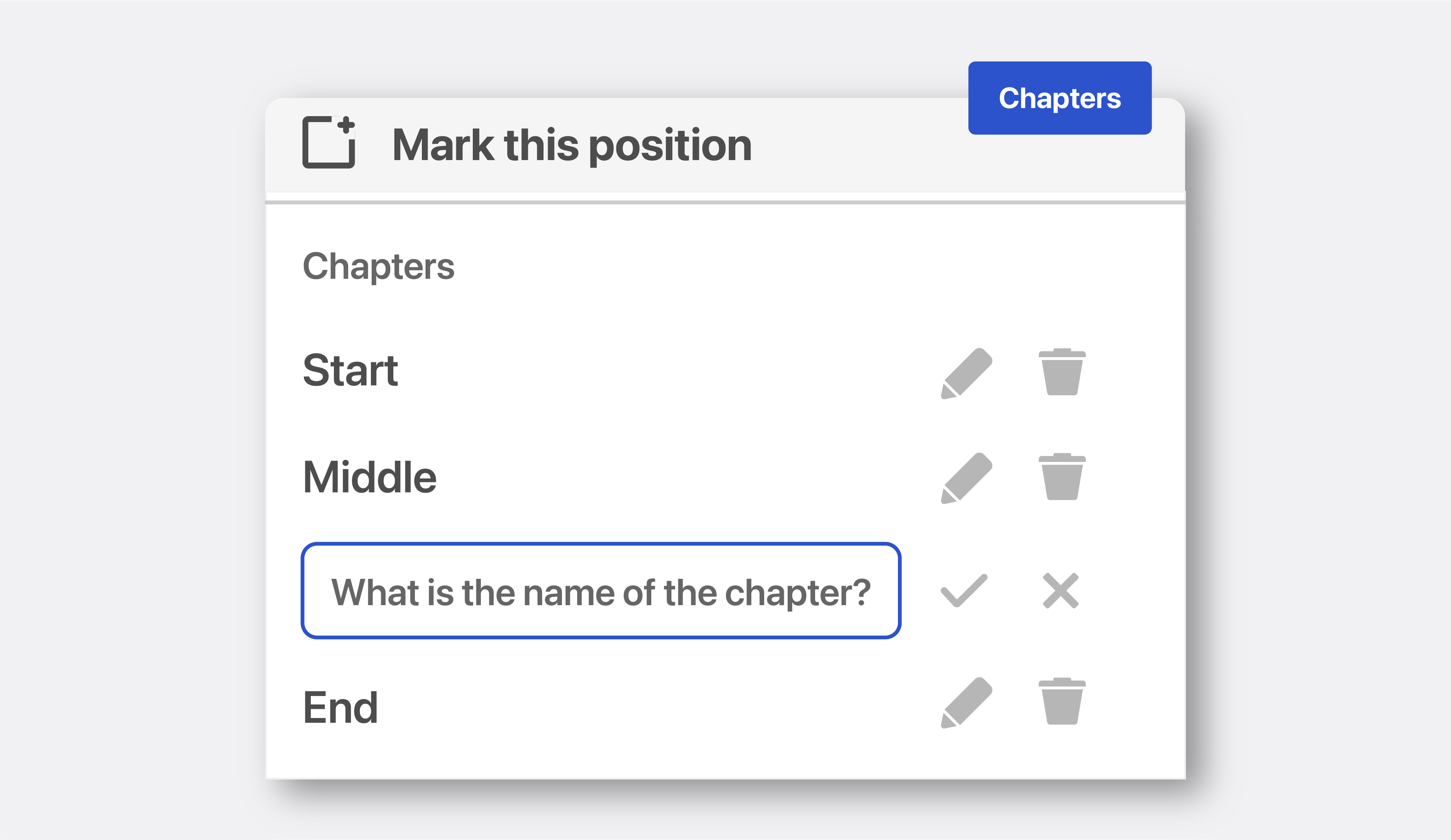The height and width of the screenshot is (840, 1451).
Task: Focus the chapter name input field
Action: 601,590
